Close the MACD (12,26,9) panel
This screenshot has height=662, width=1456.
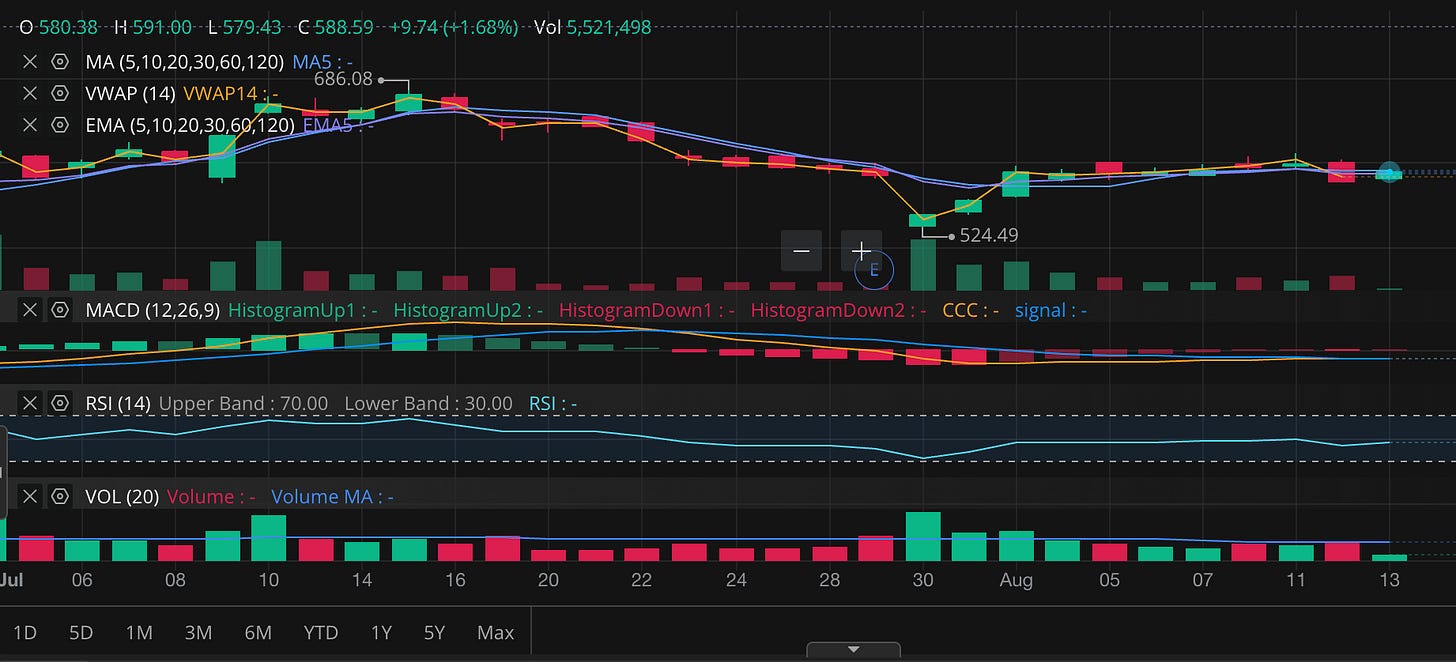click(x=30, y=310)
